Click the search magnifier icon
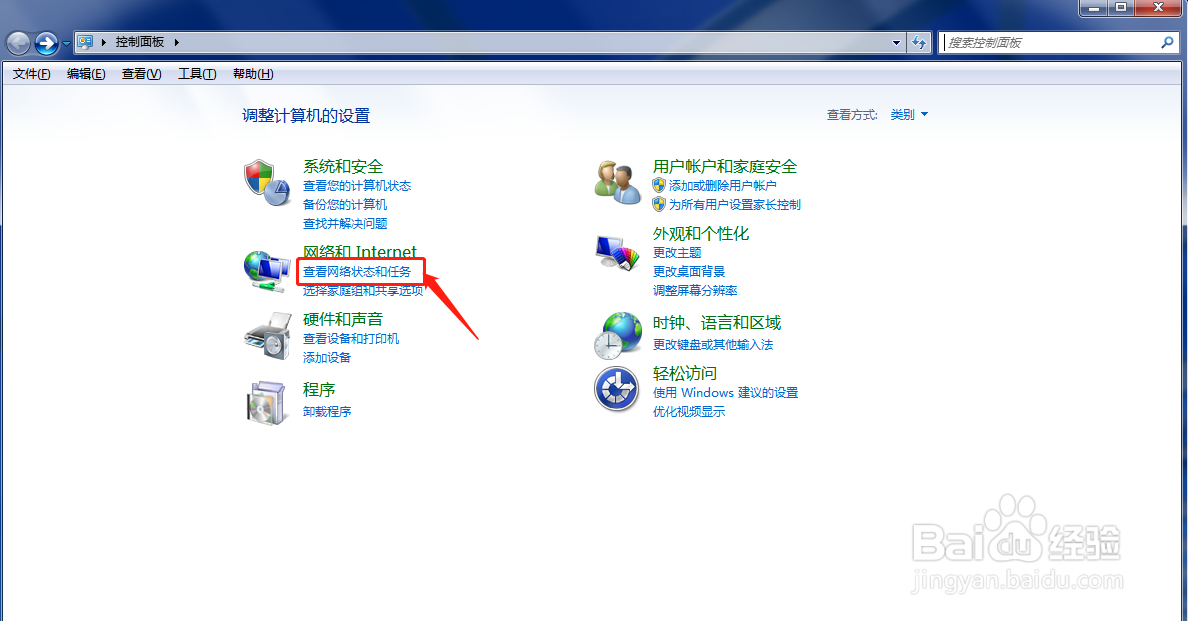 pyautogui.click(x=1167, y=43)
